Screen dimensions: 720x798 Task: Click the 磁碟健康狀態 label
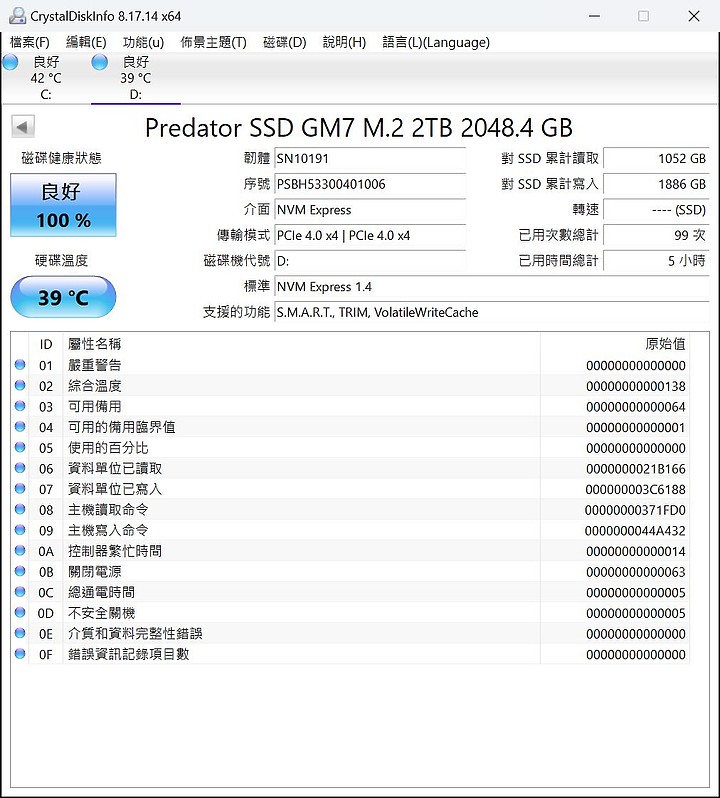[x=62, y=158]
